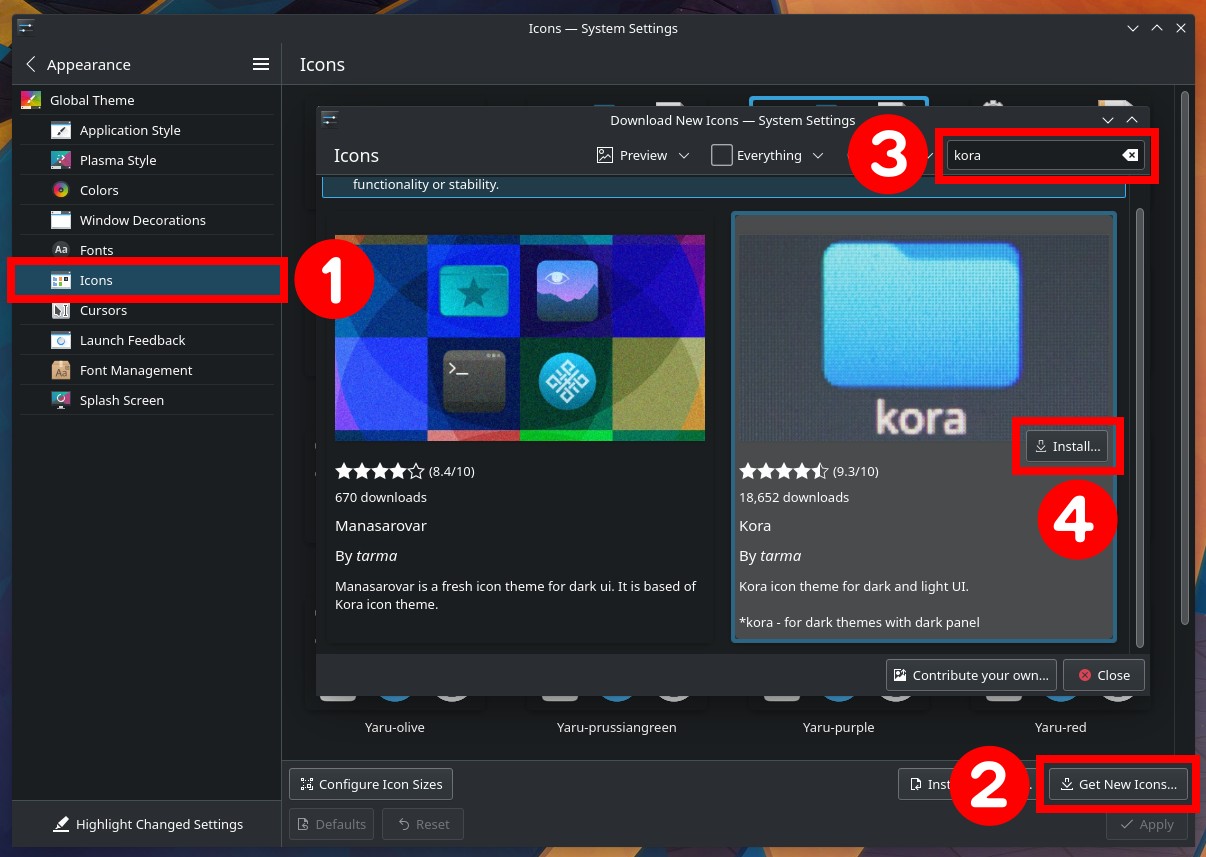1206x857 pixels.
Task: Collapse the download dialog via titlebar down chevron
Action: (x=1107, y=120)
